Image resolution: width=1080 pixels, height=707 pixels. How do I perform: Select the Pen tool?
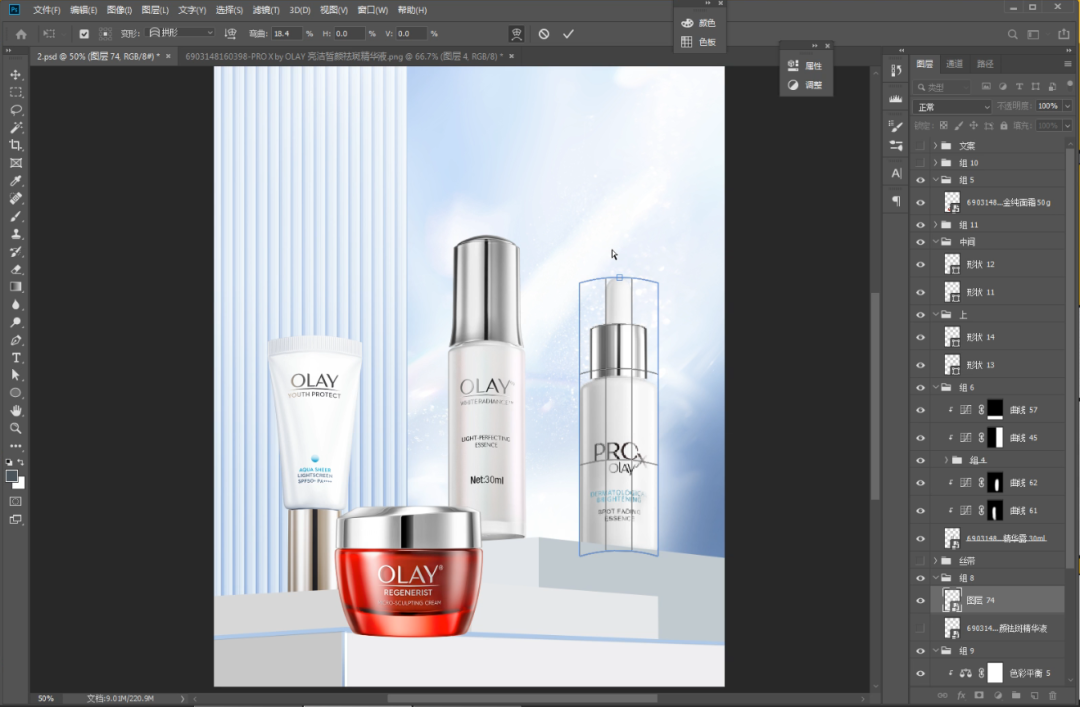pyautogui.click(x=15, y=340)
